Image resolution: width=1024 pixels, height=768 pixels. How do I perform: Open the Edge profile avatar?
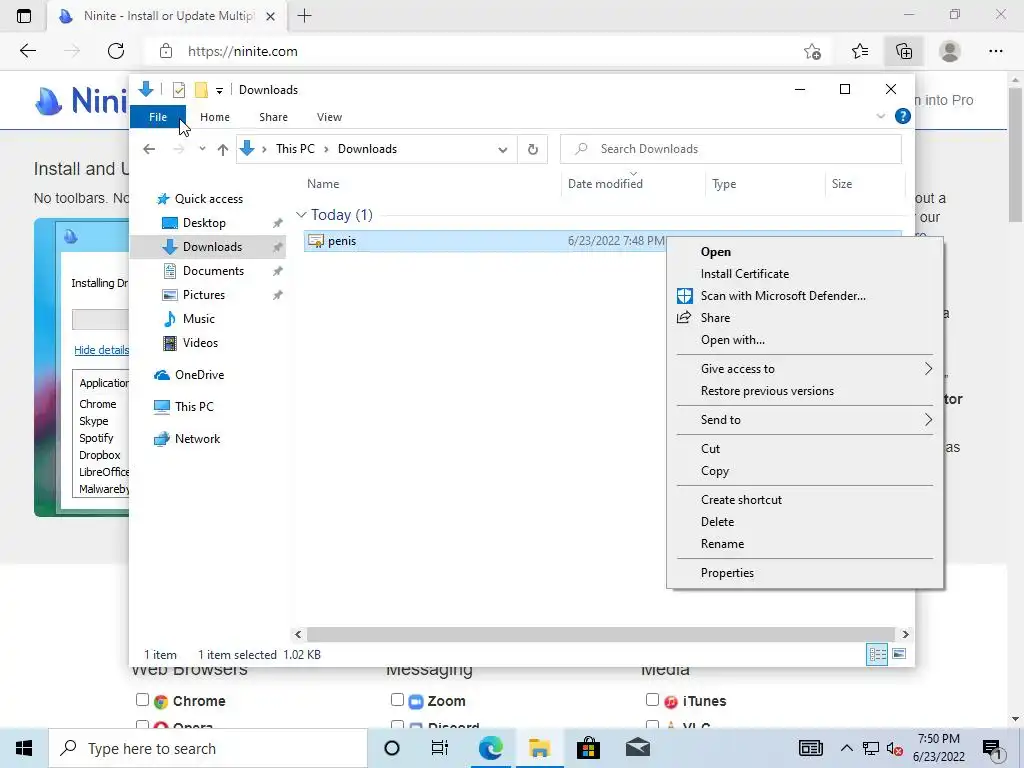pos(950,51)
